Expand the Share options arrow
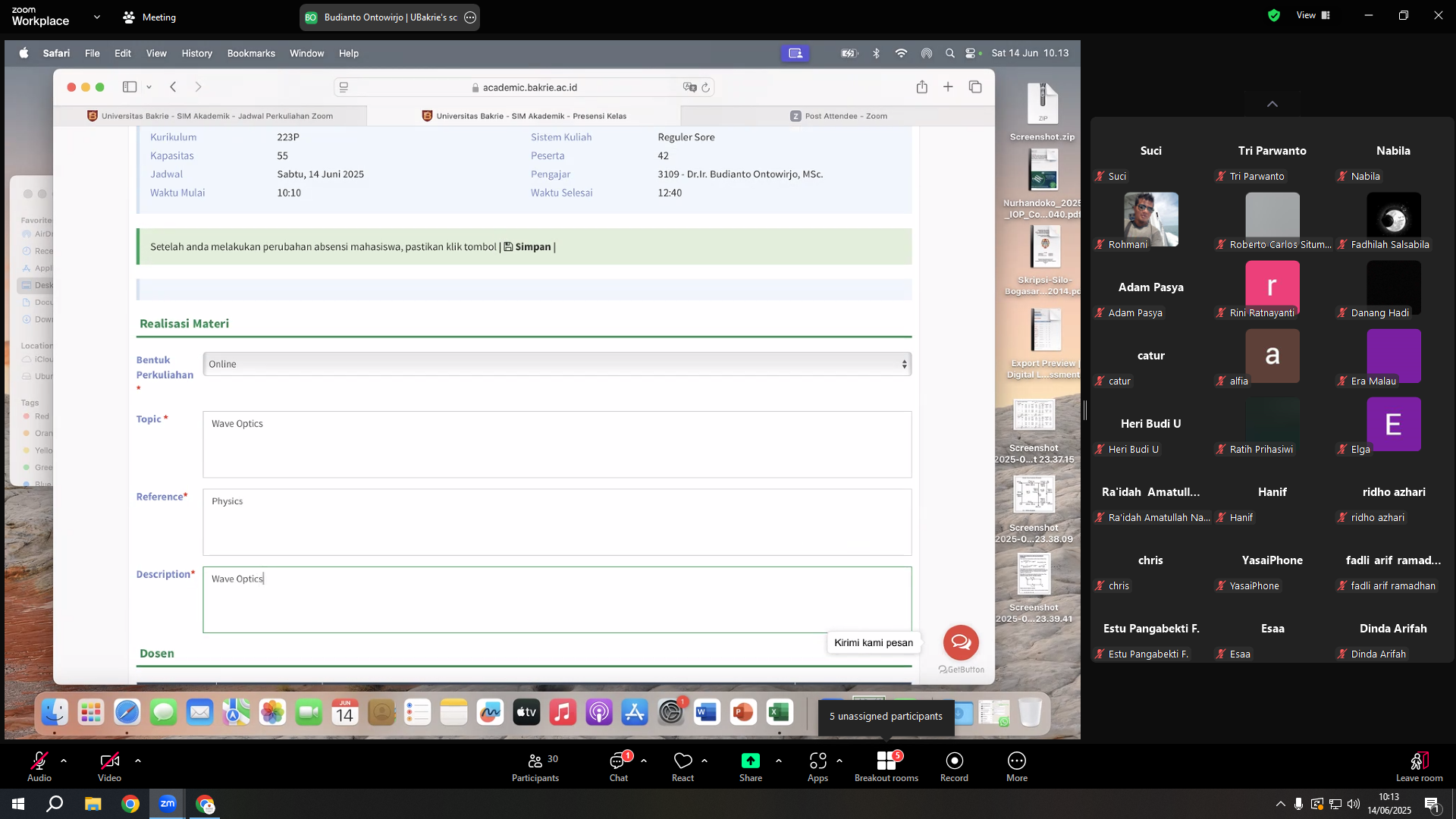The image size is (1456, 819). [779, 760]
